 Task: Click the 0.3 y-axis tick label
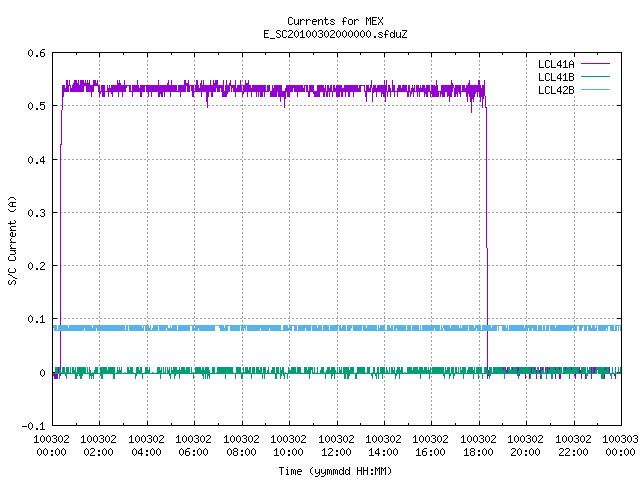point(36,213)
